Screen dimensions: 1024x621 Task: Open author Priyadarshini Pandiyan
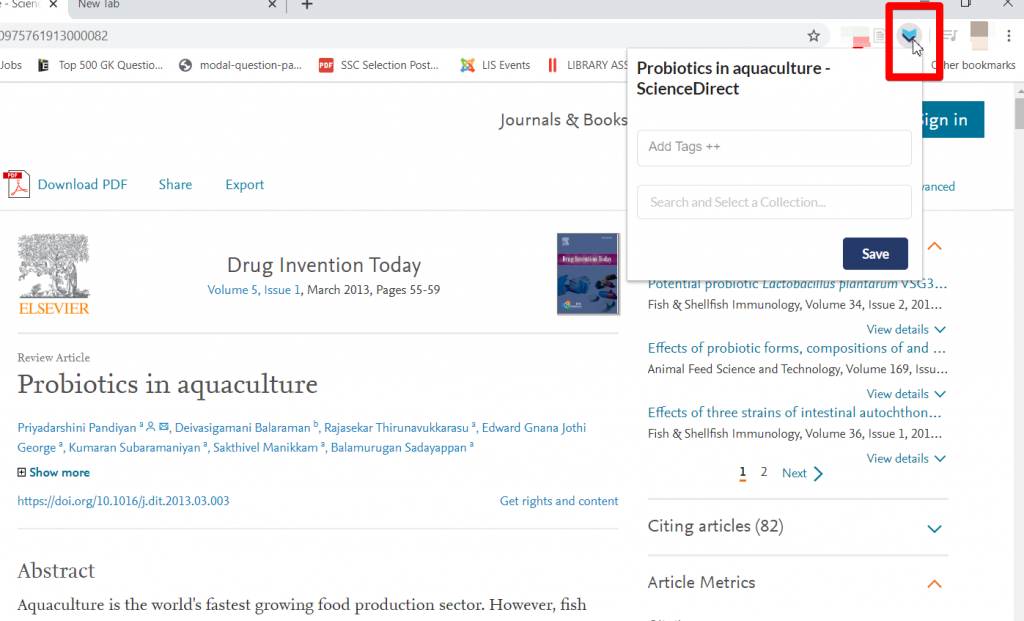pos(76,428)
